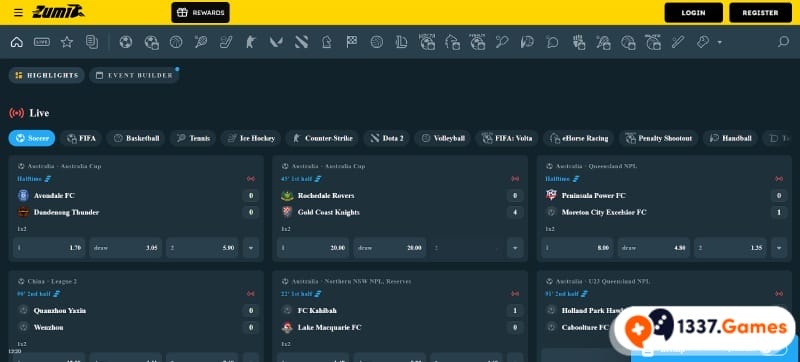Bet on Avondale FC win at 1.70
The width and height of the screenshot is (800, 362).
49,248
